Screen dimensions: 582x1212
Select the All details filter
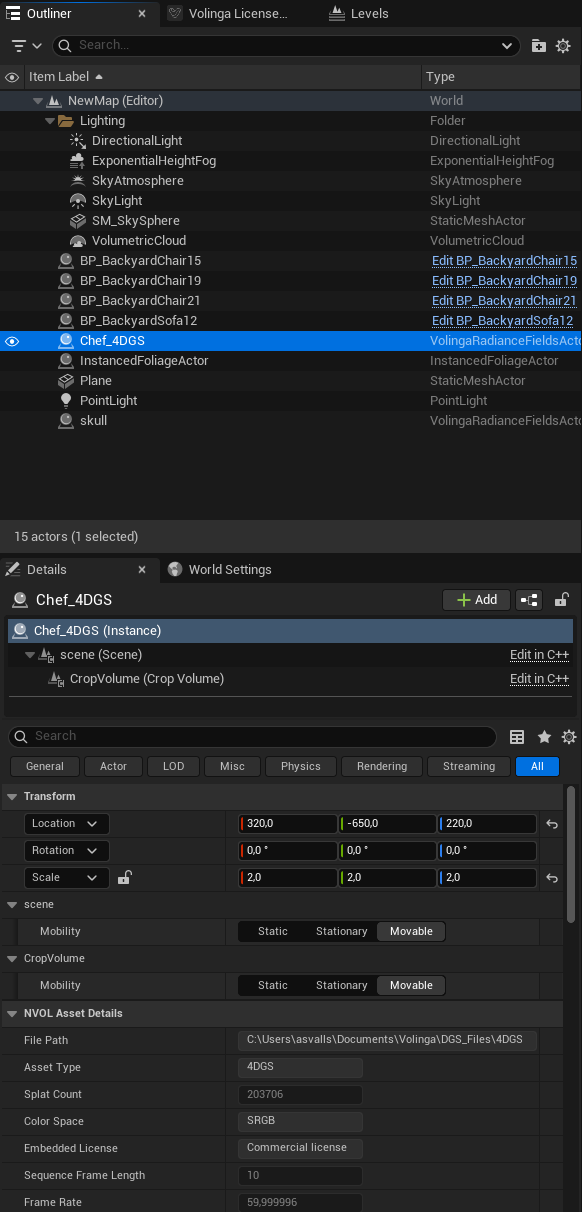pyautogui.click(x=538, y=766)
